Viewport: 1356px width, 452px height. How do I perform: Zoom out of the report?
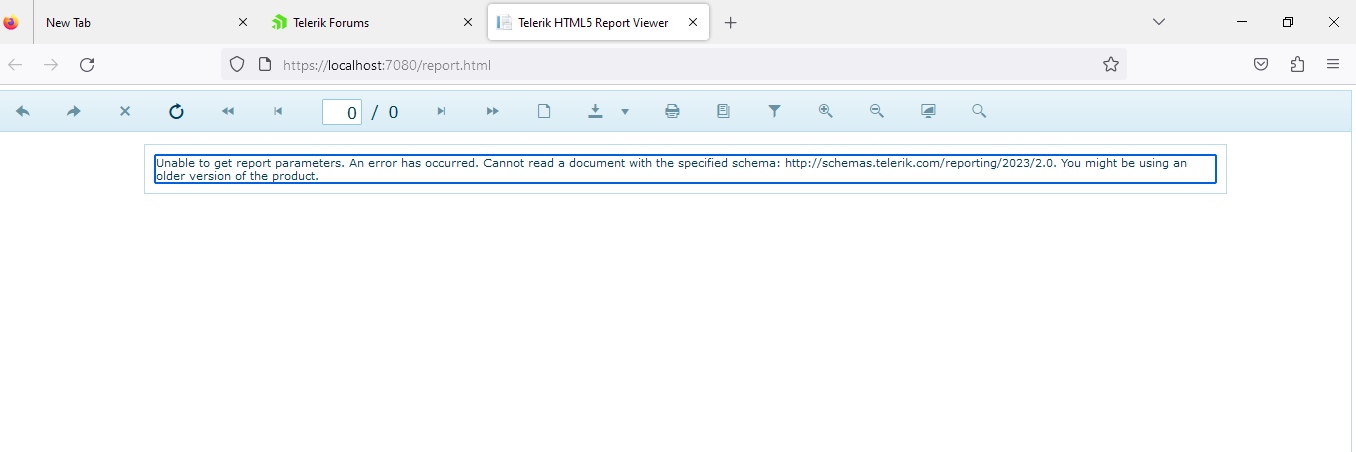pyautogui.click(x=877, y=112)
